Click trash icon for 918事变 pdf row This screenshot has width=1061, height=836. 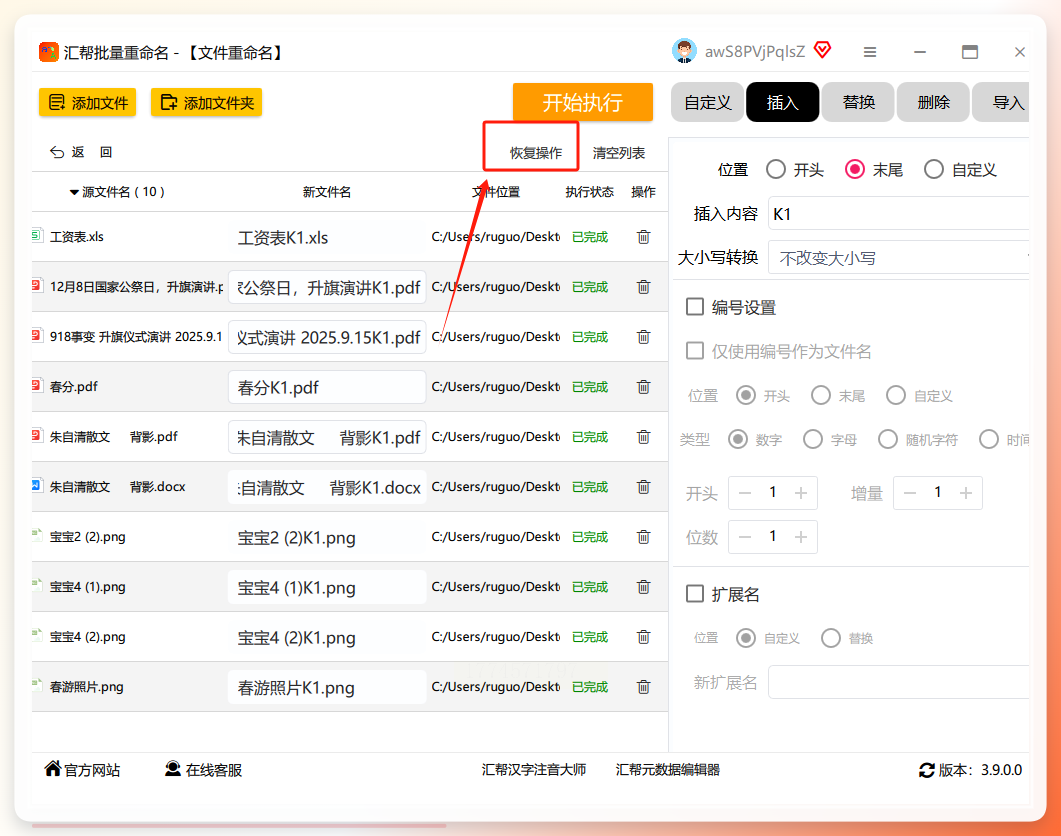point(643,336)
